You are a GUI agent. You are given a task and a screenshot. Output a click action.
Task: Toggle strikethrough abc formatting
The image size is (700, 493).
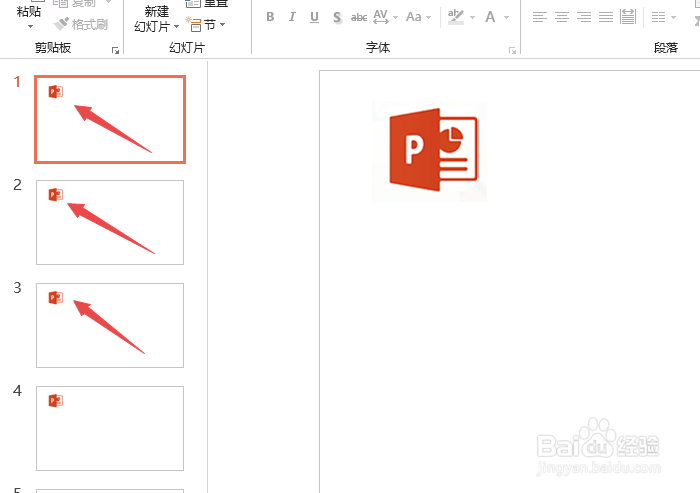tap(359, 17)
